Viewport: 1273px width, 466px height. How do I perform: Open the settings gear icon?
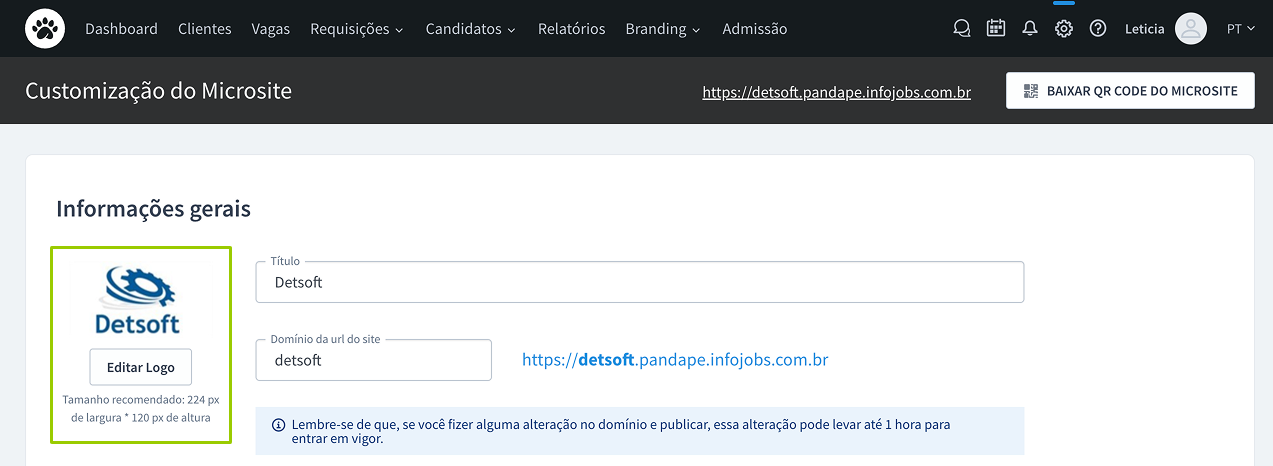pos(1064,29)
